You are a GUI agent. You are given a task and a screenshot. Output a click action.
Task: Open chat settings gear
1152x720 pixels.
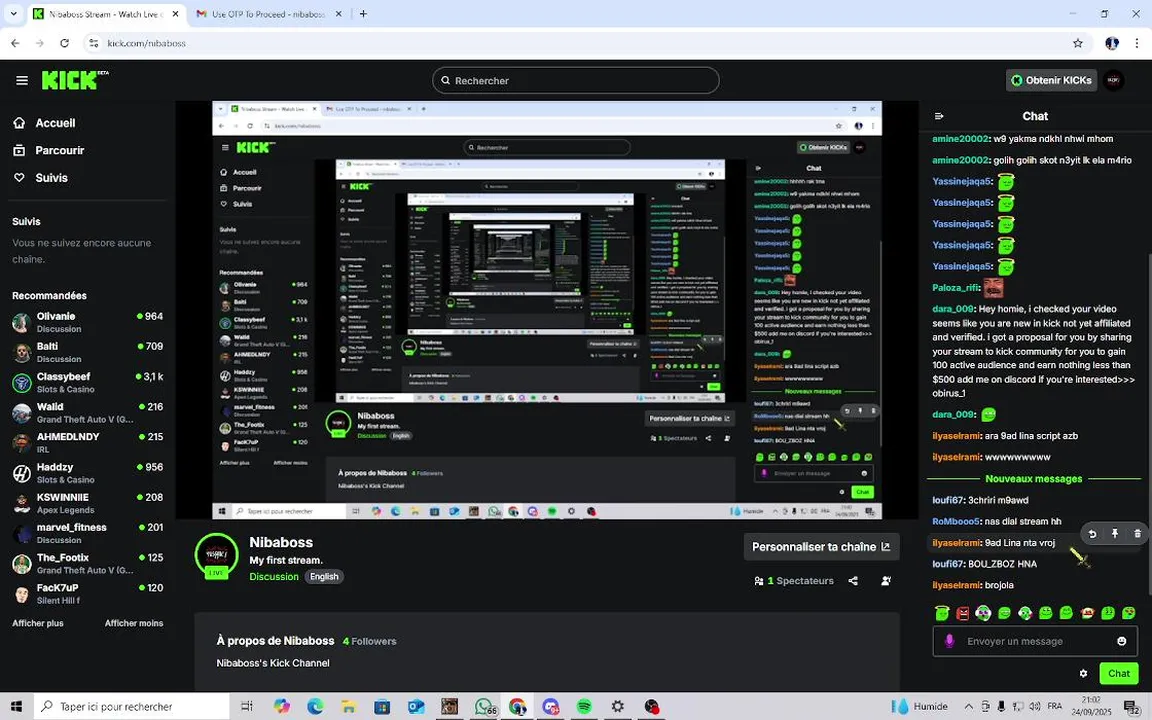(1083, 673)
